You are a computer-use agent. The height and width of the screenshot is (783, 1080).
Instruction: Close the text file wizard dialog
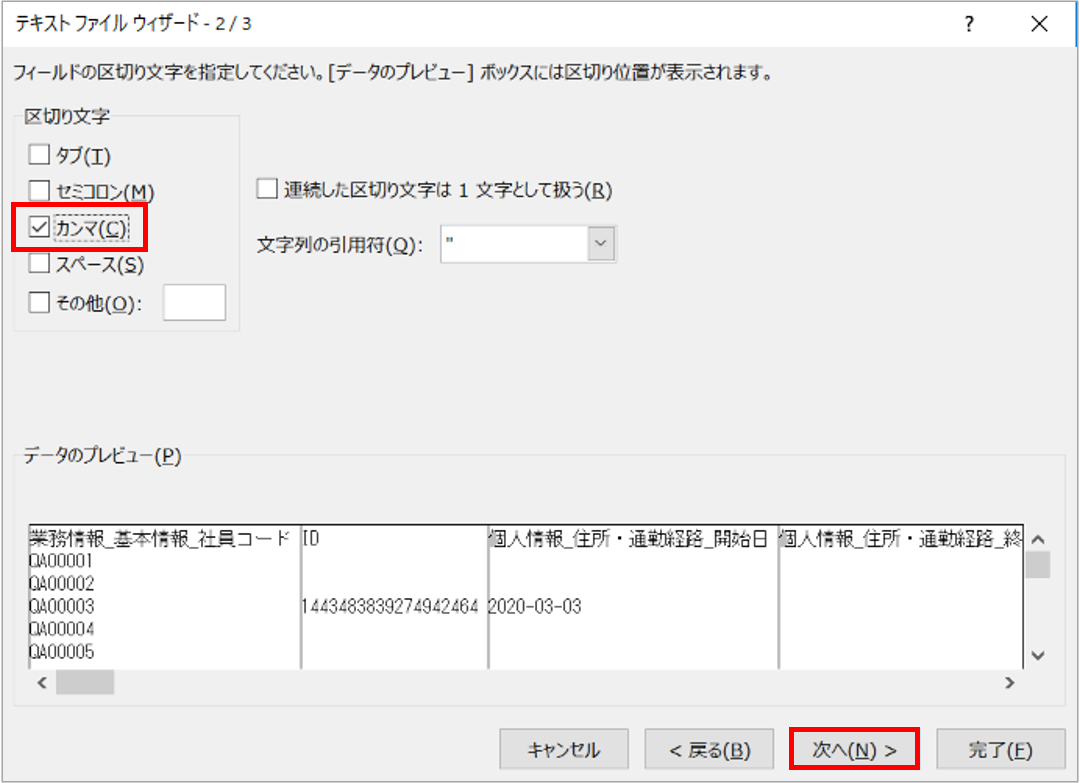(1039, 24)
